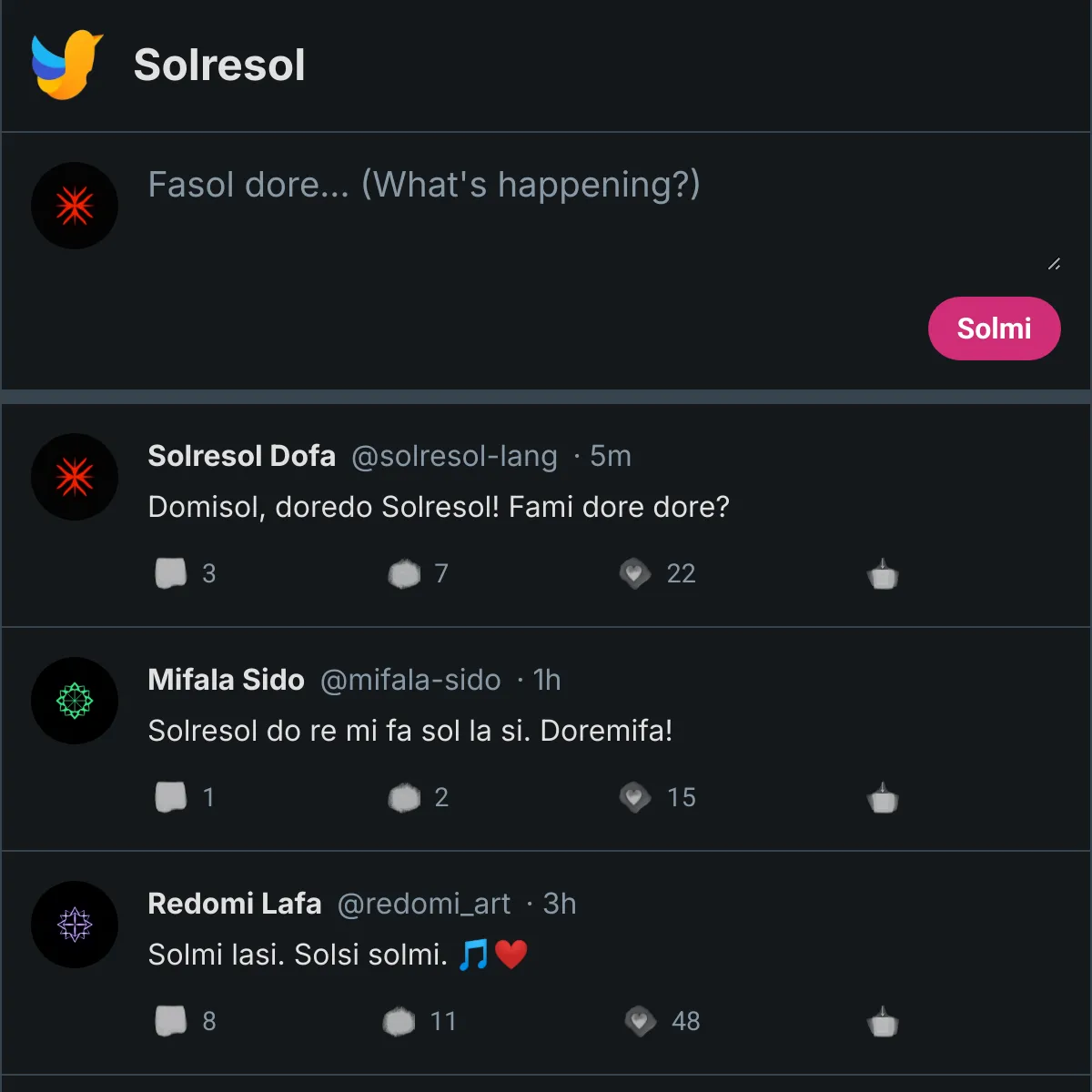Click Redomi Lafa's purple snowflake avatar
Image resolution: width=1092 pixels, height=1092 pixels.
click(75, 925)
